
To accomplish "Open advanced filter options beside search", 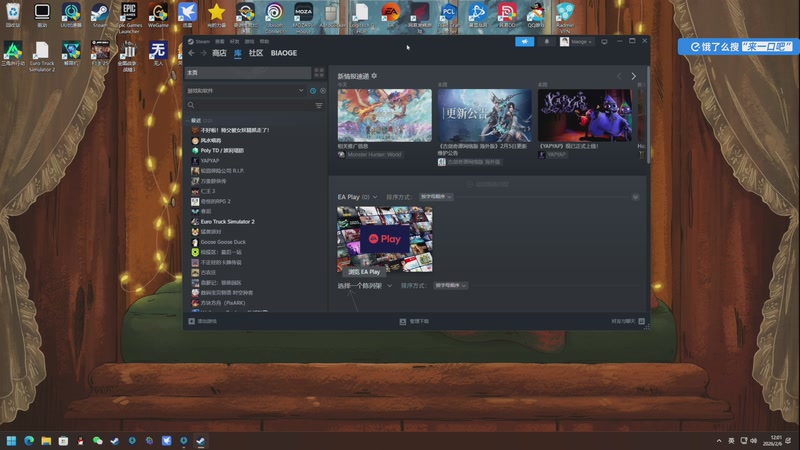I will [319, 105].
